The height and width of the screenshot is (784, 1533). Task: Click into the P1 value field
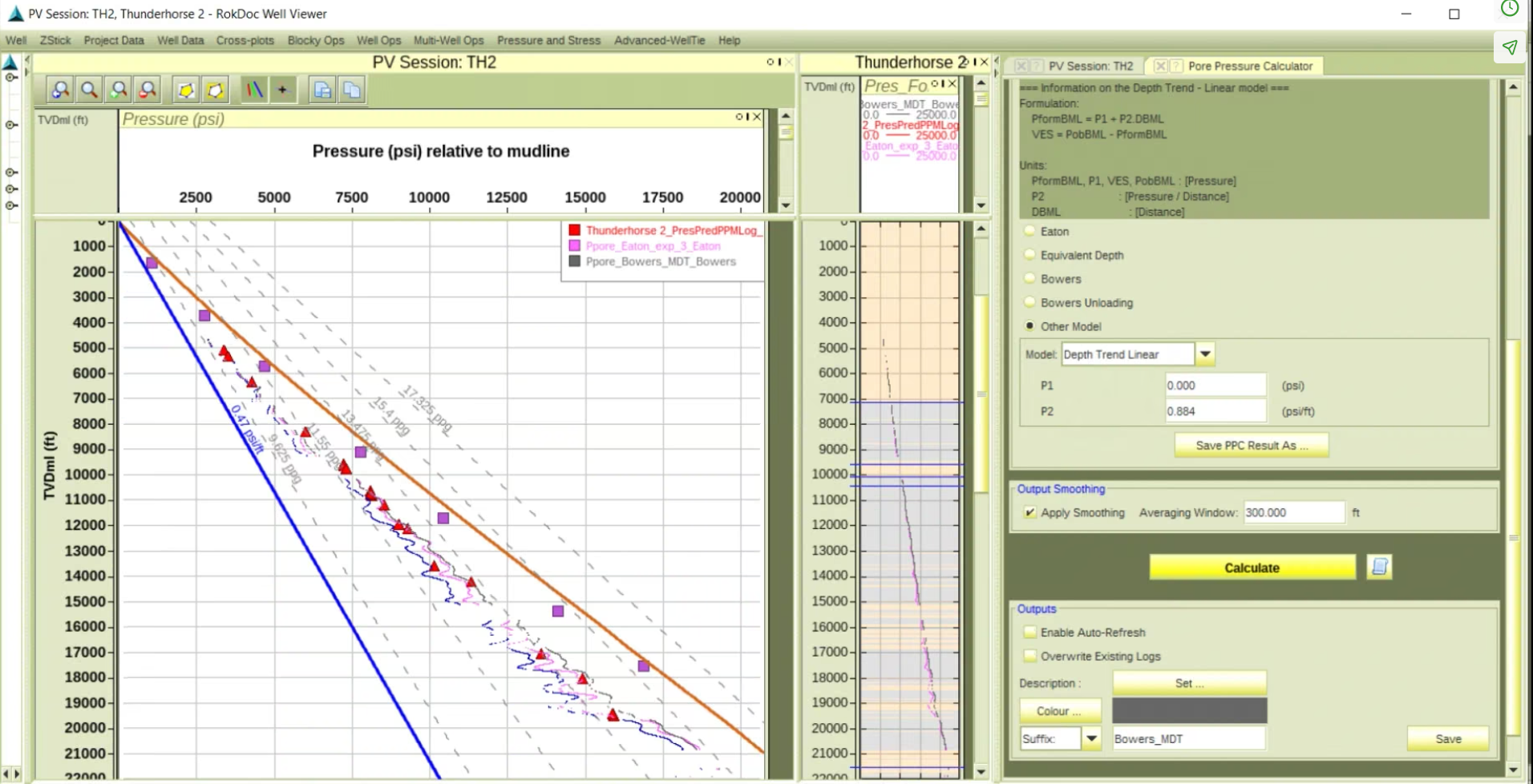tap(1215, 386)
